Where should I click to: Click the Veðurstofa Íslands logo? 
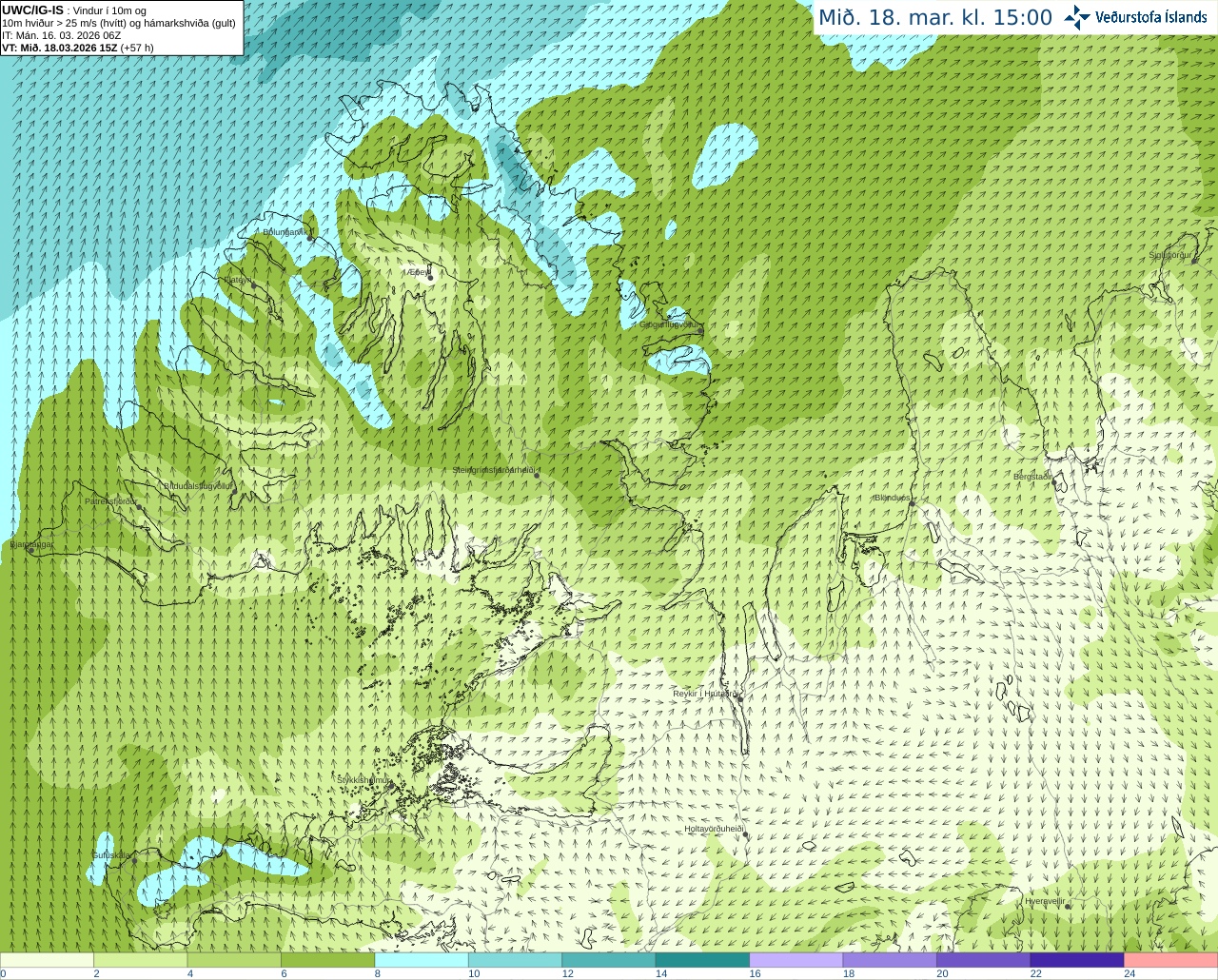click(x=1136, y=17)
